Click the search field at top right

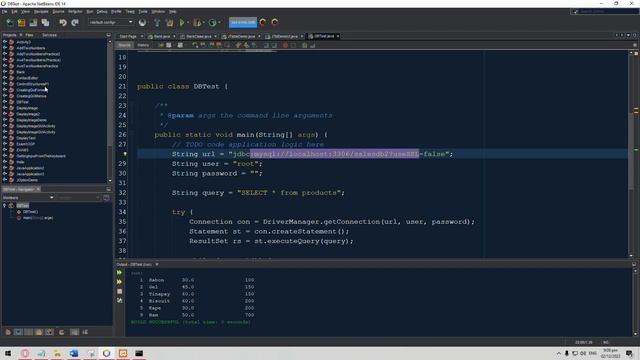(x=604, y=11)
